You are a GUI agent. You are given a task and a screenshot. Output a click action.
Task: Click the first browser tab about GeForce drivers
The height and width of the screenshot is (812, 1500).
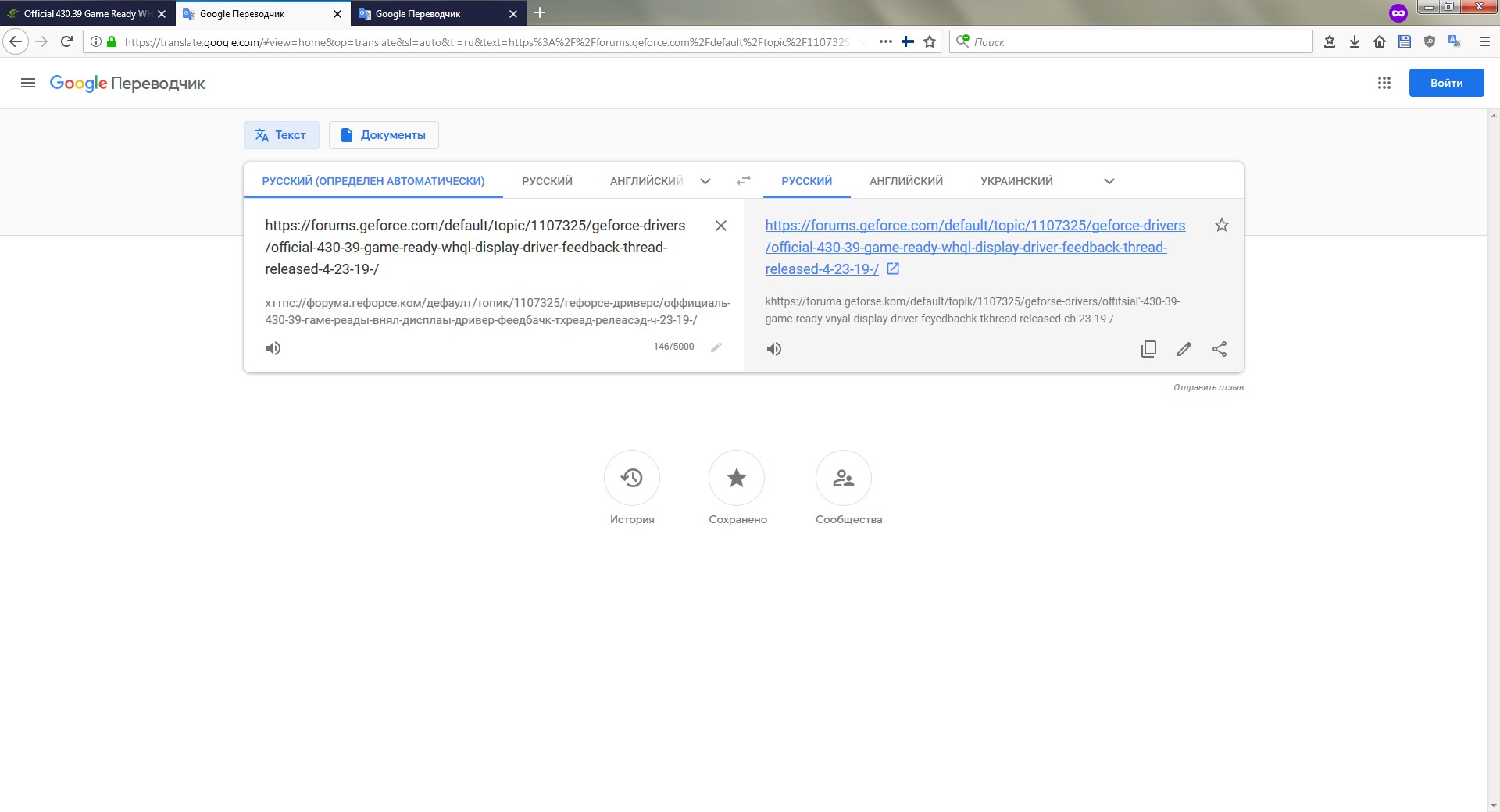tap(86, 13)
